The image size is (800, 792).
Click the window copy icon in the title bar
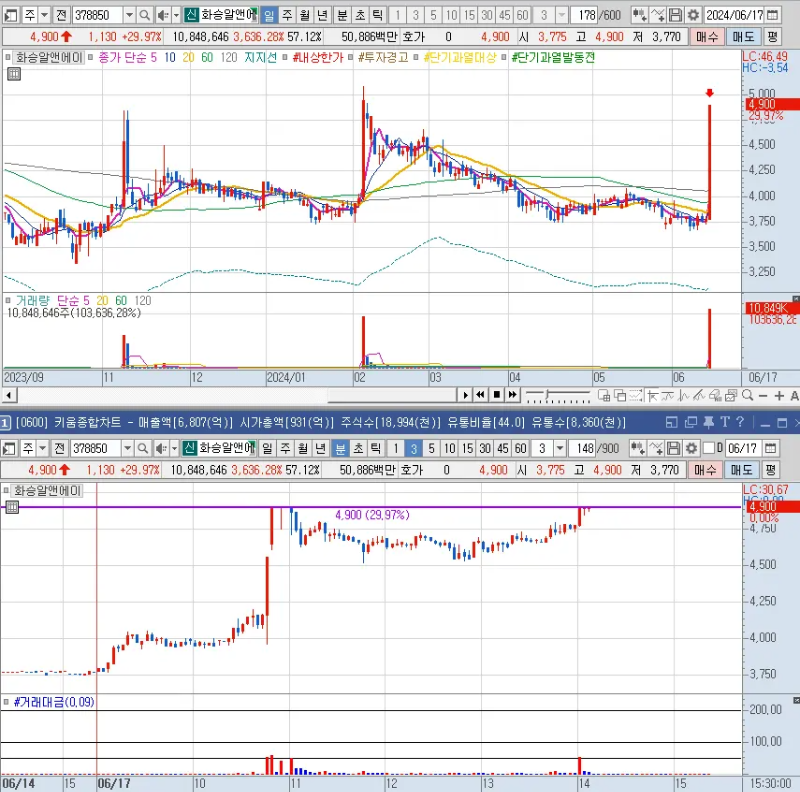691,422
